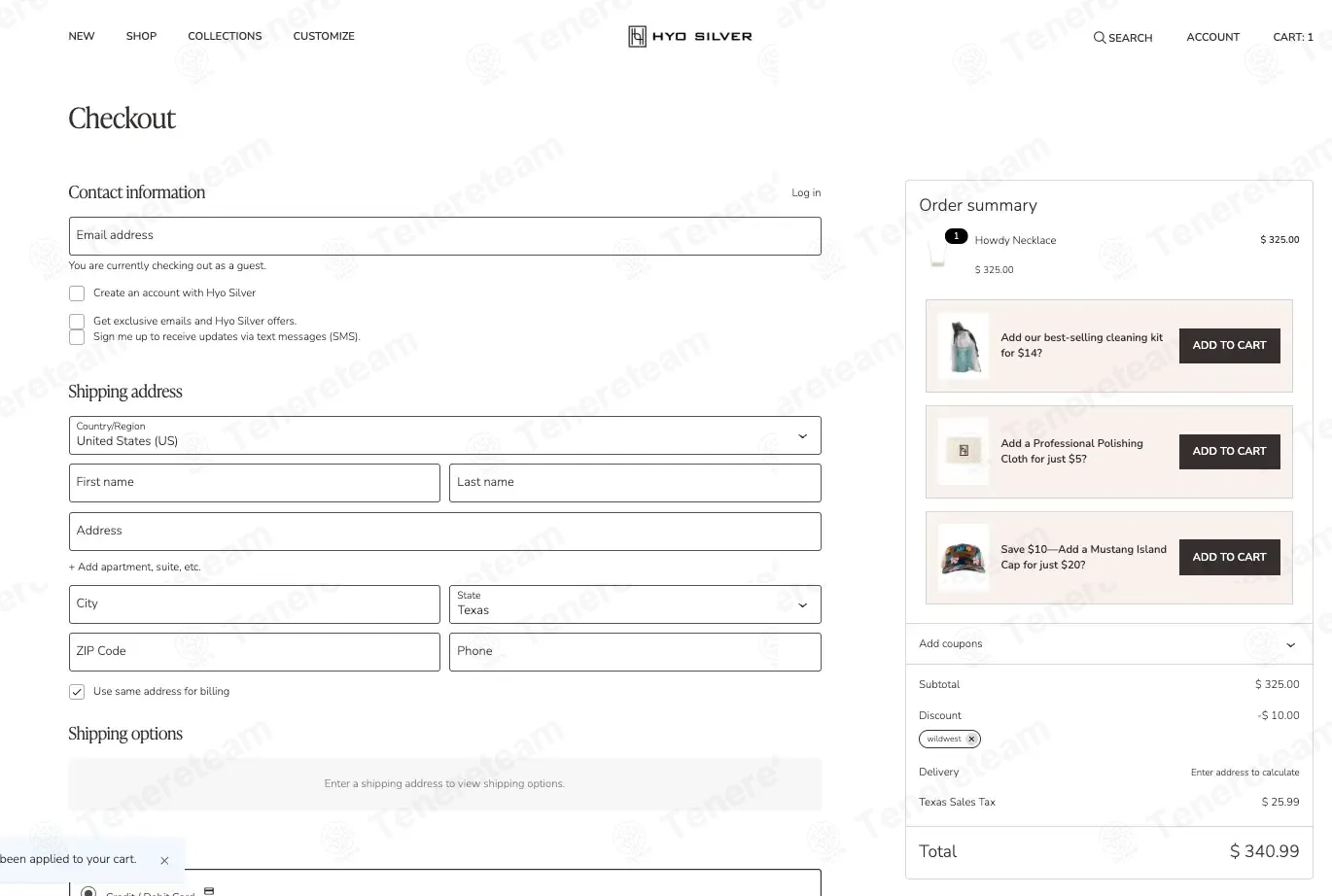Select the Credit / Debit Card radio button
This screenshot has width=1332, height=896.
click(88, 891)
